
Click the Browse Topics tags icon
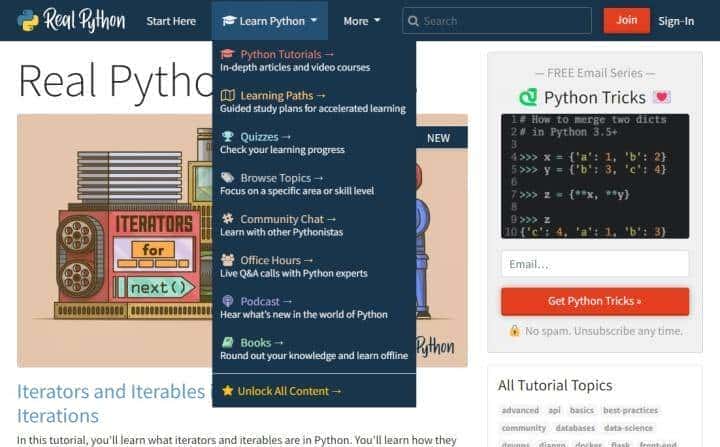tap(227, 177)
